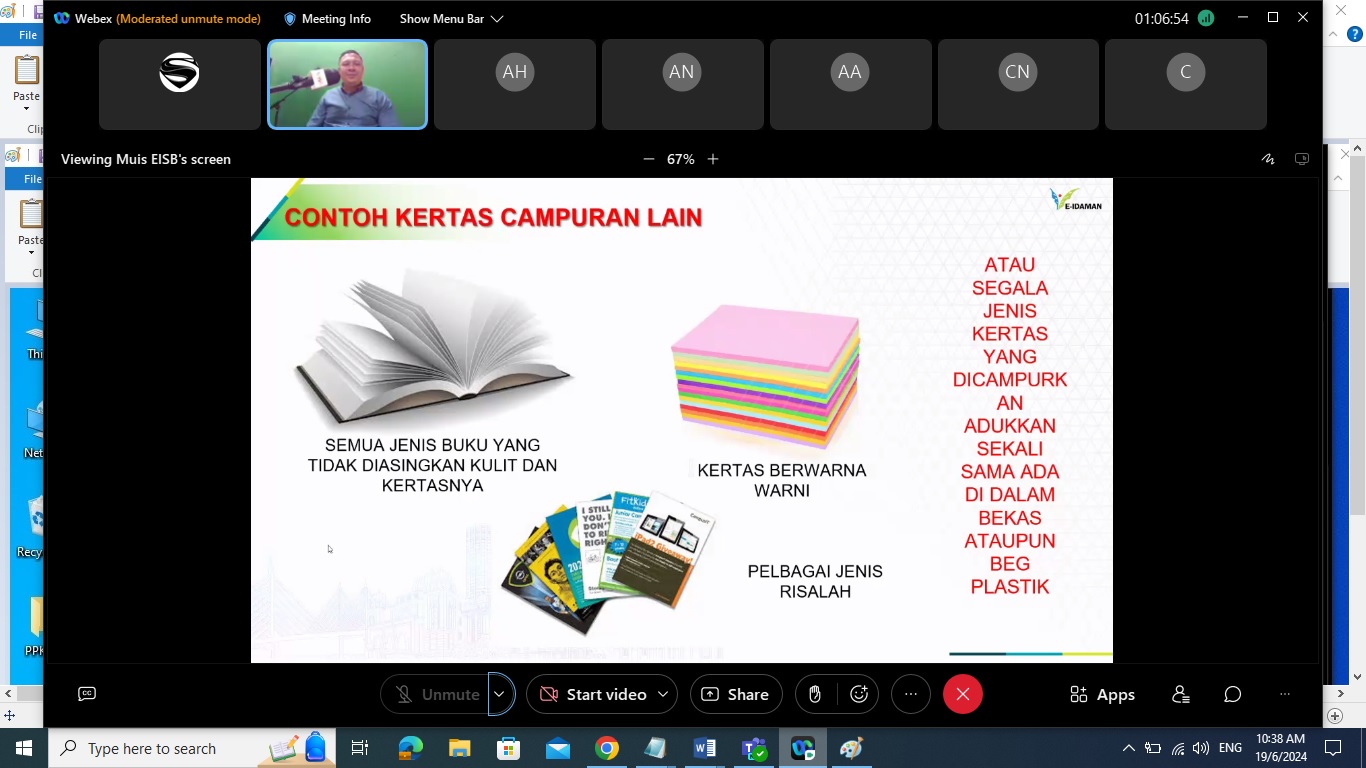Expand audio options arrow beside Unmute

coord(499,694)
